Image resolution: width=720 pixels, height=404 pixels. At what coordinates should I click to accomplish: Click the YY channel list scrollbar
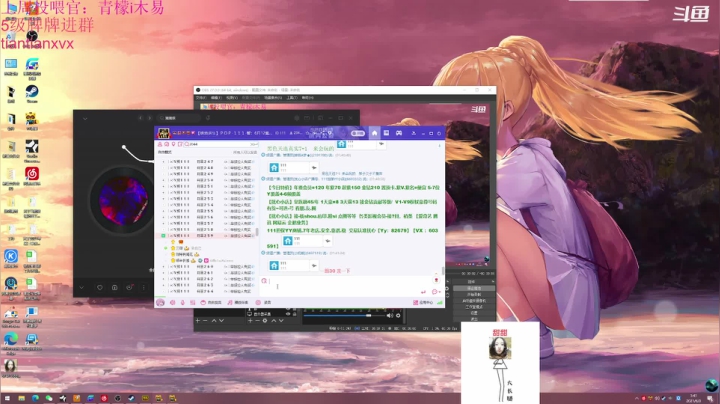coord(257,232)
